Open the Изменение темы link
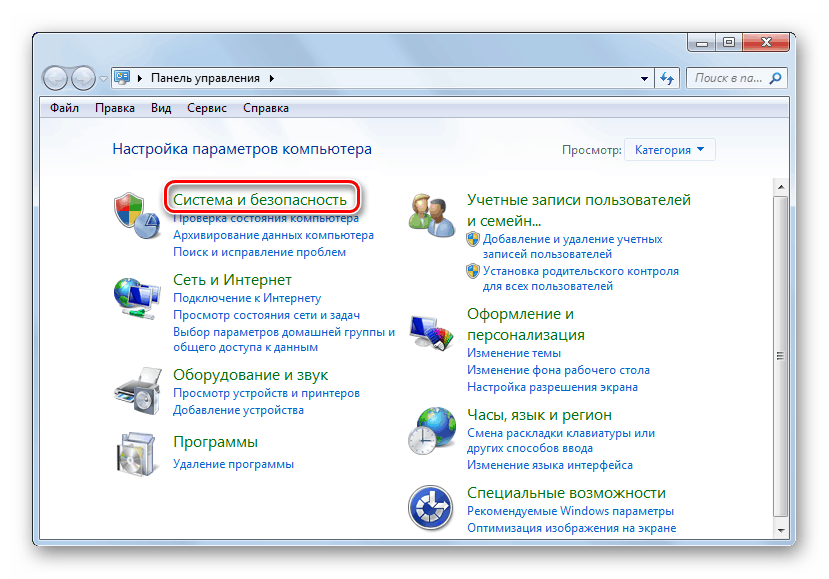 [513, 353]
